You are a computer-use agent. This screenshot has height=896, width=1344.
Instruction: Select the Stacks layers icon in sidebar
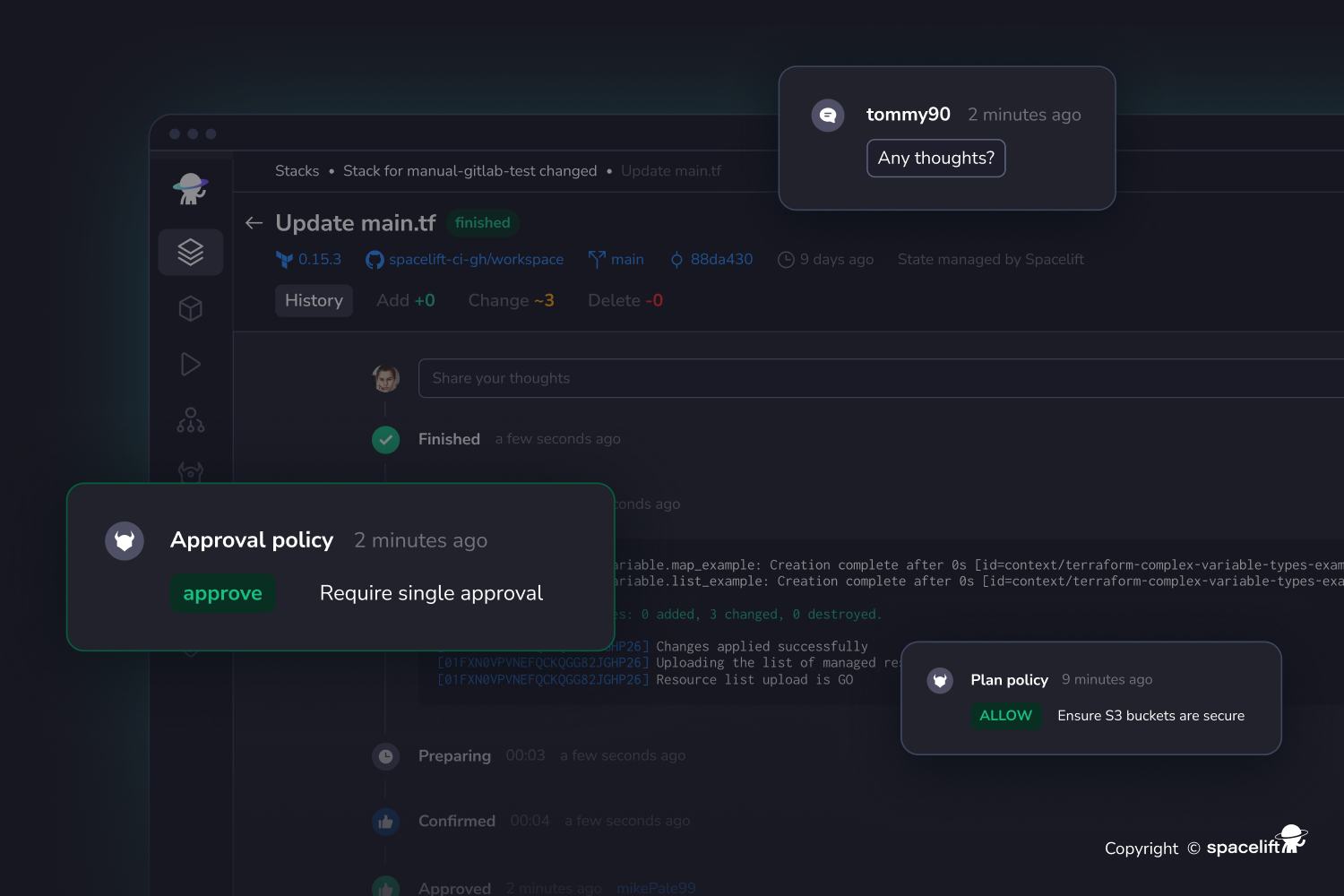click(x=190, y=252)
